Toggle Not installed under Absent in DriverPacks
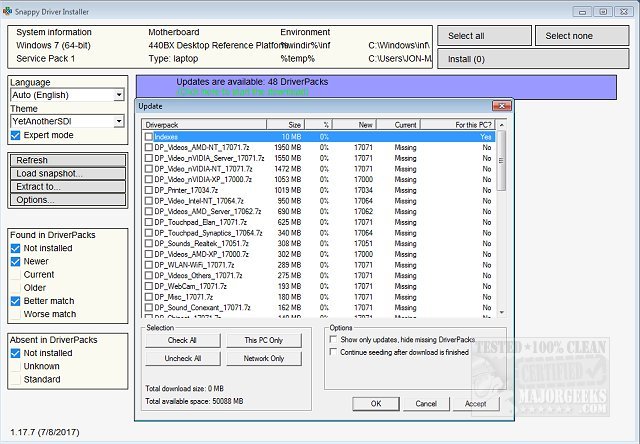 pos(15,353)
